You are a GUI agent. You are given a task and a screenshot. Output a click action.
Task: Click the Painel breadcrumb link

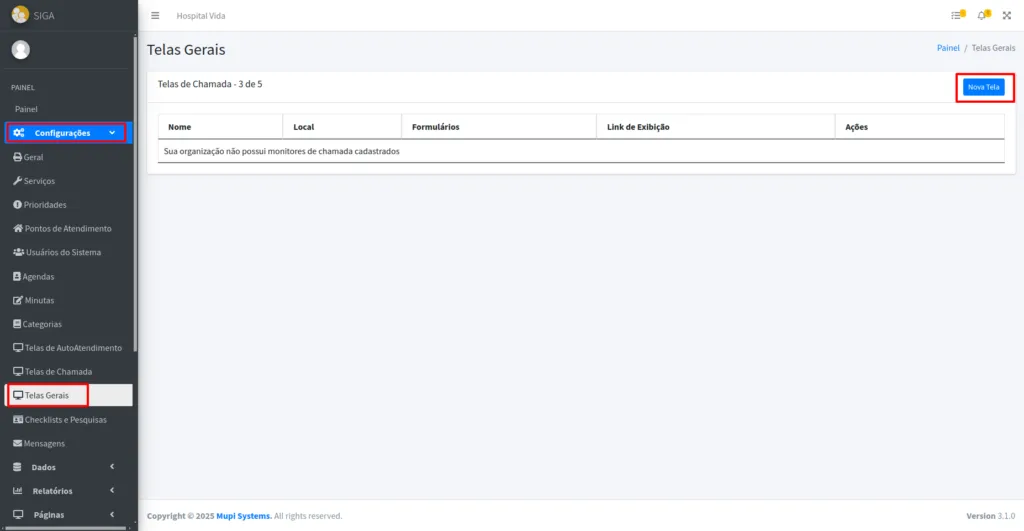click(x=948, y=48)
